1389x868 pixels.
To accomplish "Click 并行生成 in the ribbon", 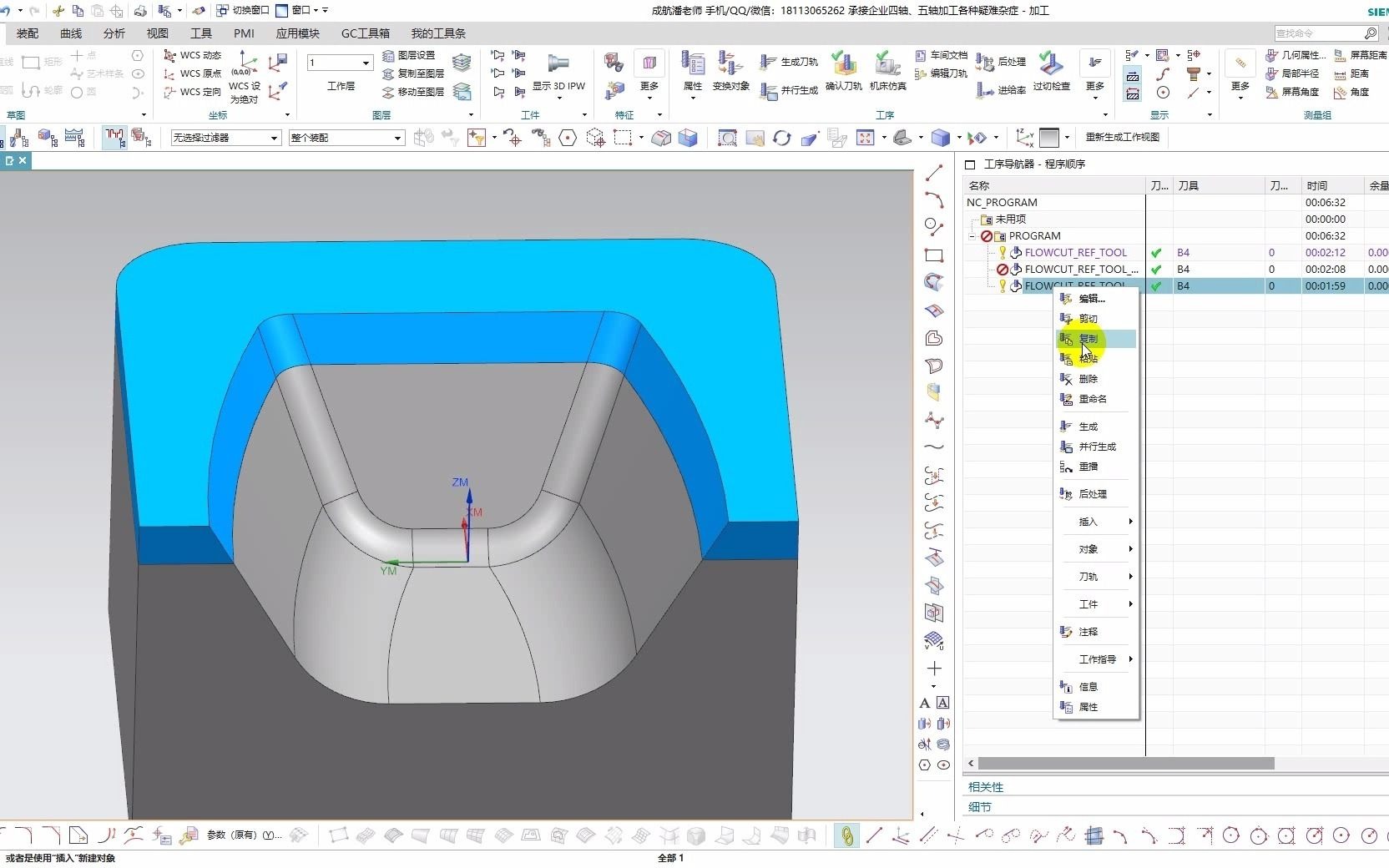I will [789, 90].
